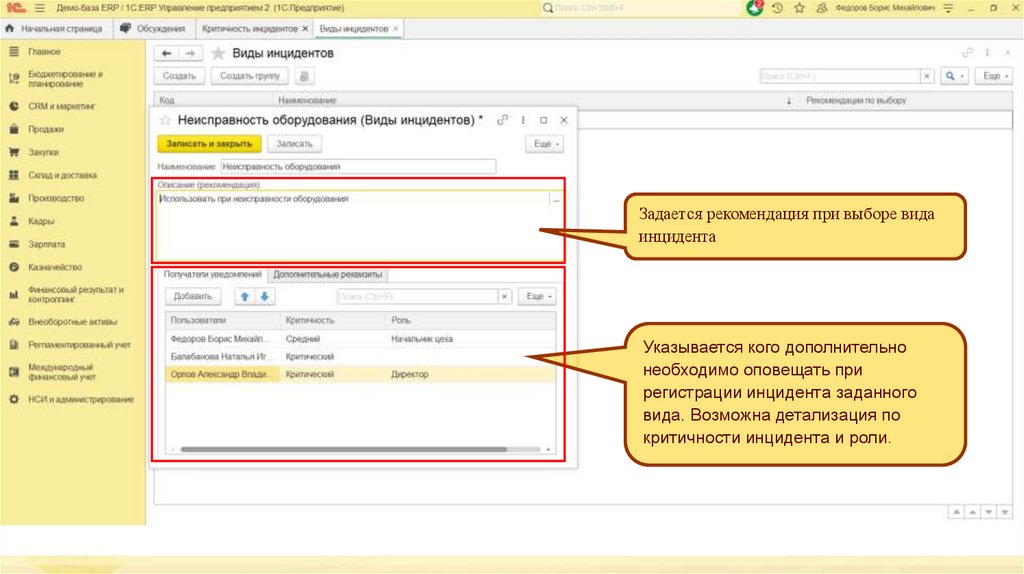Open Главное section in sidebar
This screenshot has width=1024, height=574.
pyautogui.click(x=44, y=52)
